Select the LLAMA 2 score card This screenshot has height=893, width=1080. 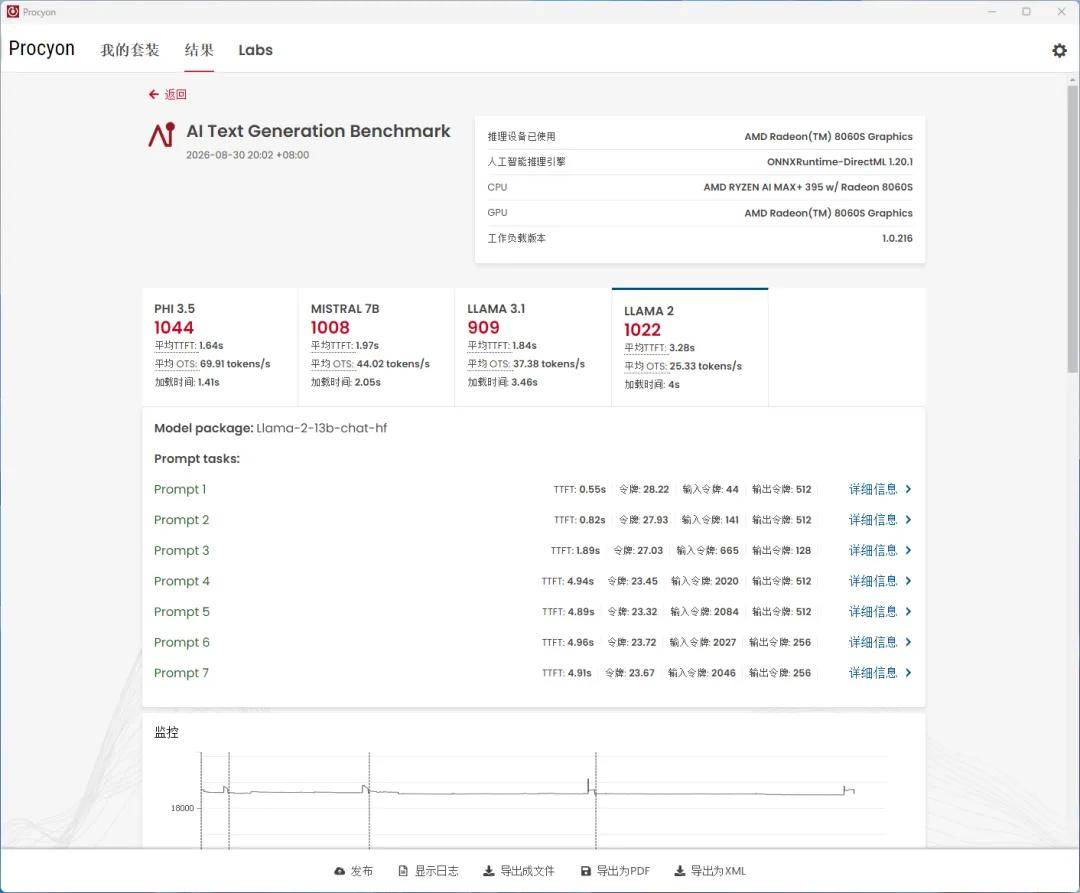689,347
